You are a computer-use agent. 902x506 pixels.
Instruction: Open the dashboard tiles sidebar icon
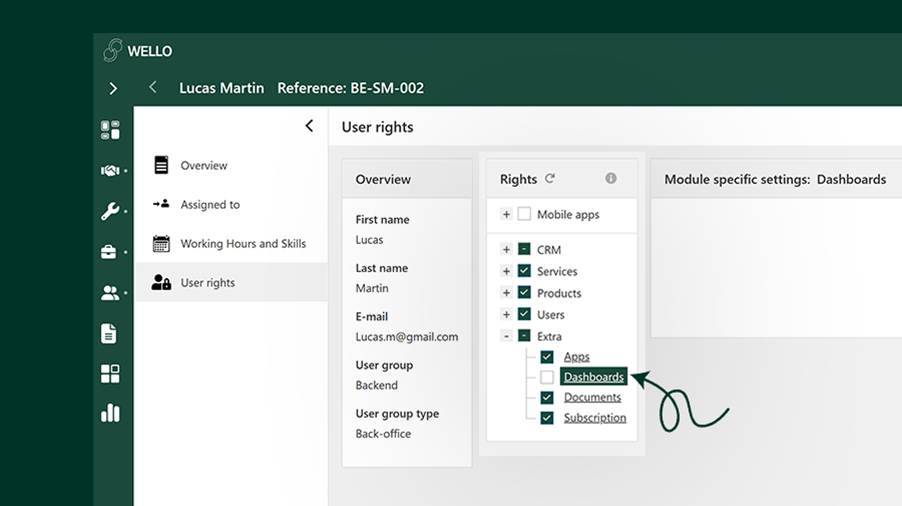coord(110,130)
